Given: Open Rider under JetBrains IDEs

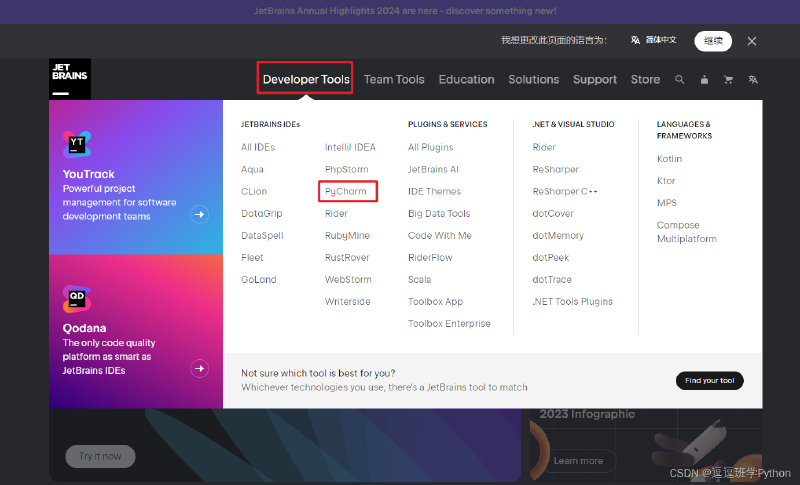Looking at the screenshot, I should (336, 213).
